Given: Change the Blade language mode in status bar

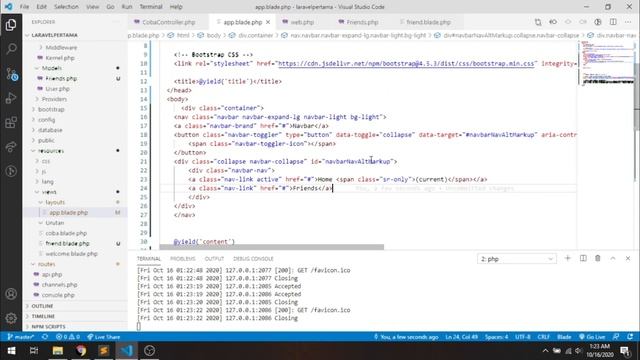Looking at the screenshot, I should tap(564, 337).
